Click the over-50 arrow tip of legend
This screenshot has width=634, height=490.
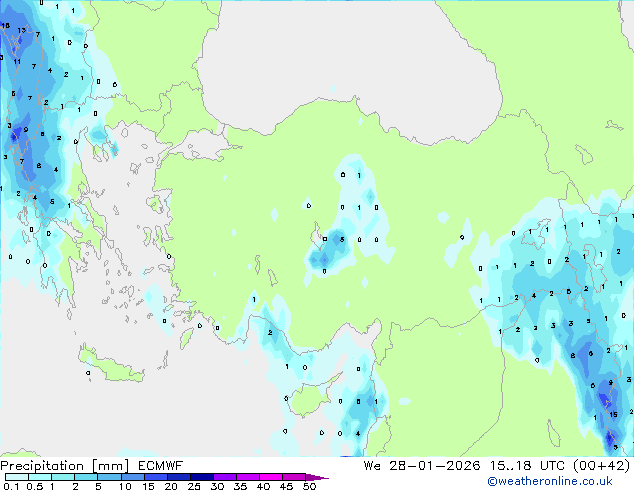pos(317,478)
